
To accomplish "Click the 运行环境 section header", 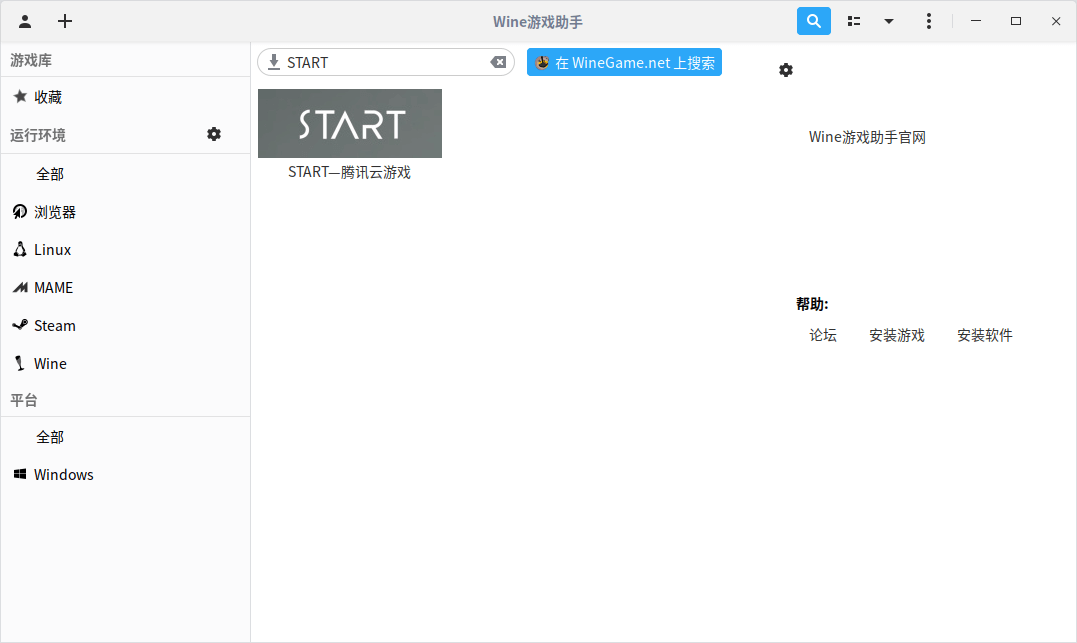I will pyautogui.click(x=38, y=135).
